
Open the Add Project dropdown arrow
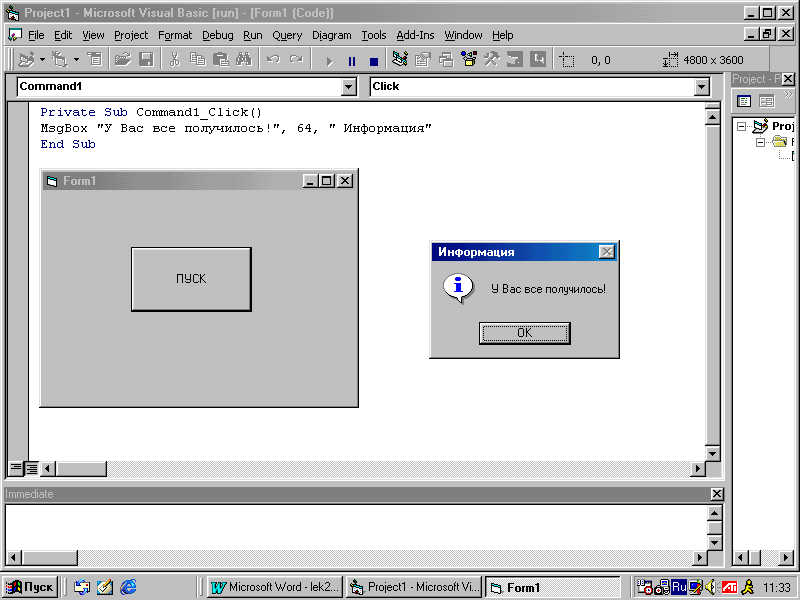tap(42, 60)
